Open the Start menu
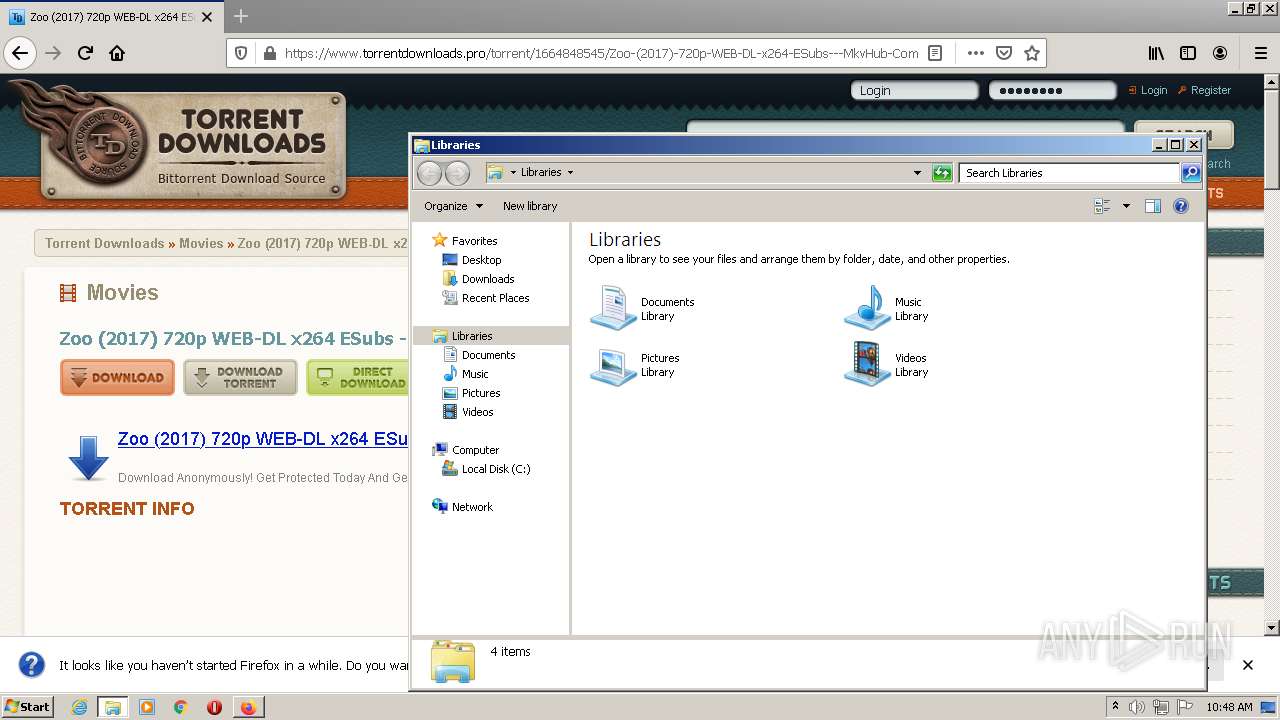1280x720 pixels. [x=27, y=707]
